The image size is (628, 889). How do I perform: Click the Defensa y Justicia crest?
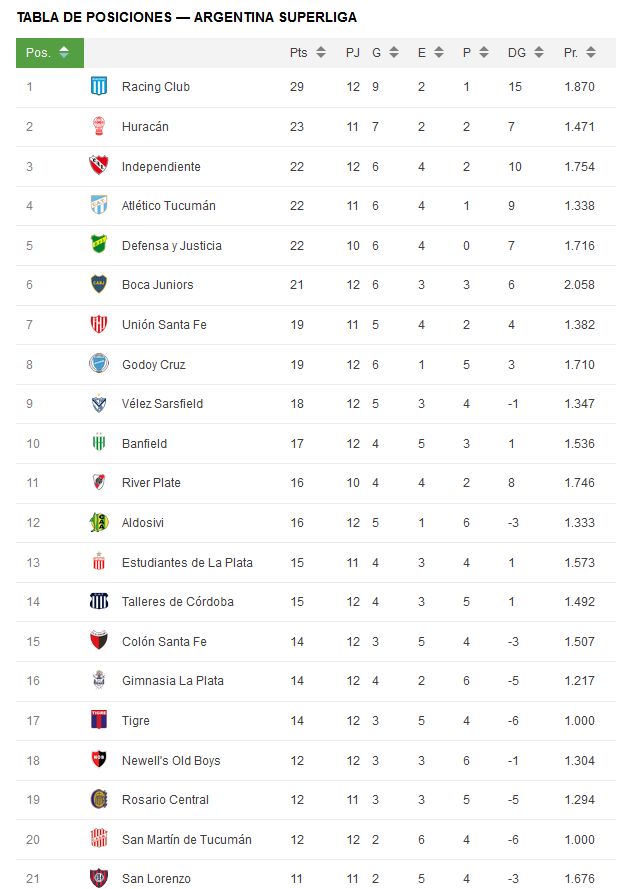click(99, 245)
